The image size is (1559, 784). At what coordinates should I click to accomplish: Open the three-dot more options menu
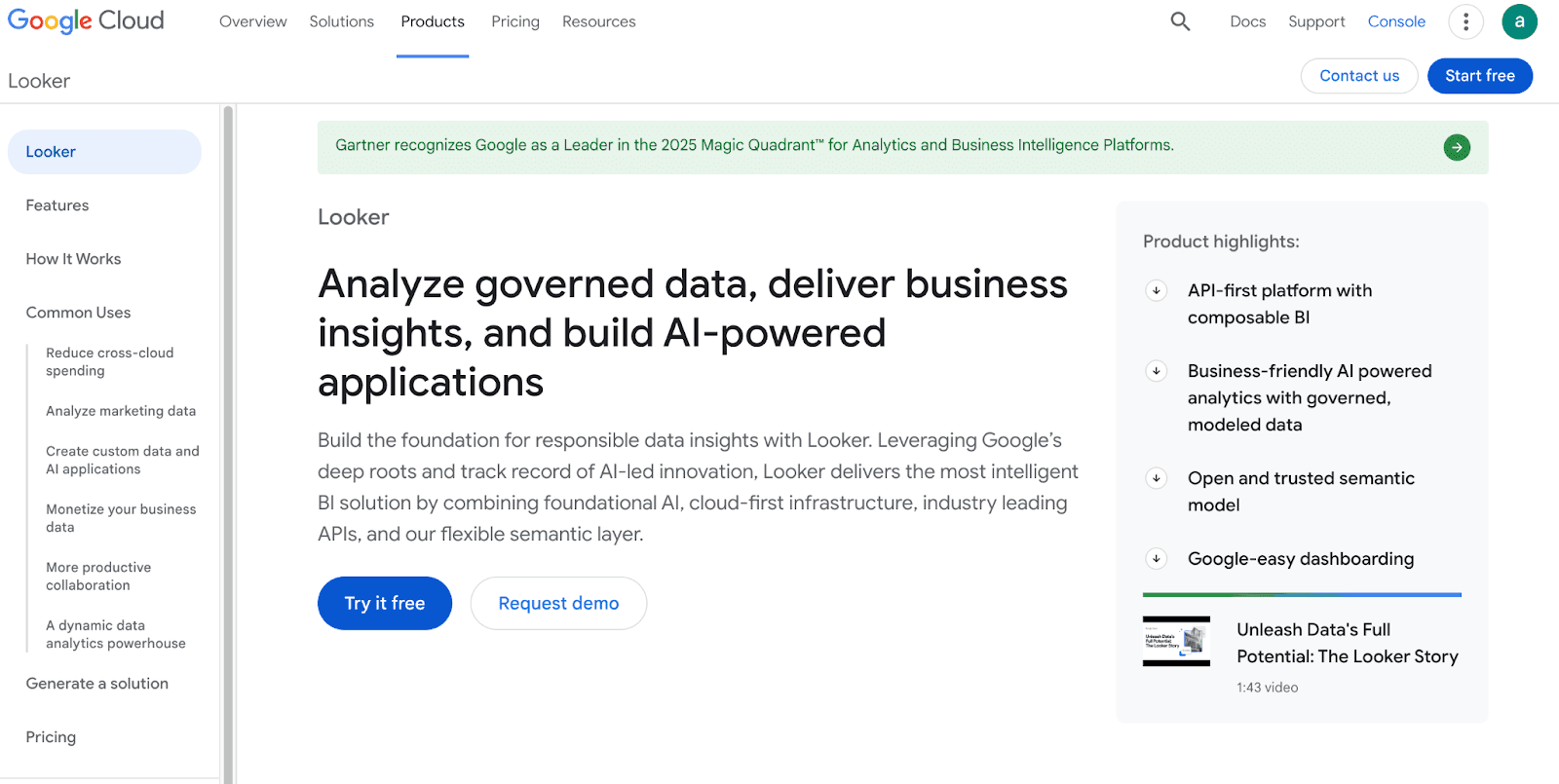(1465, 21)
